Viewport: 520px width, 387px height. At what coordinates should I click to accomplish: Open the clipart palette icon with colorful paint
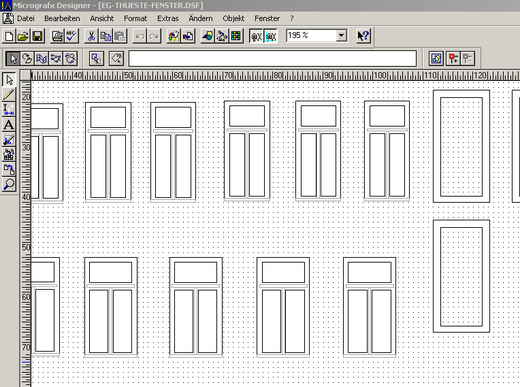point(174,36)
